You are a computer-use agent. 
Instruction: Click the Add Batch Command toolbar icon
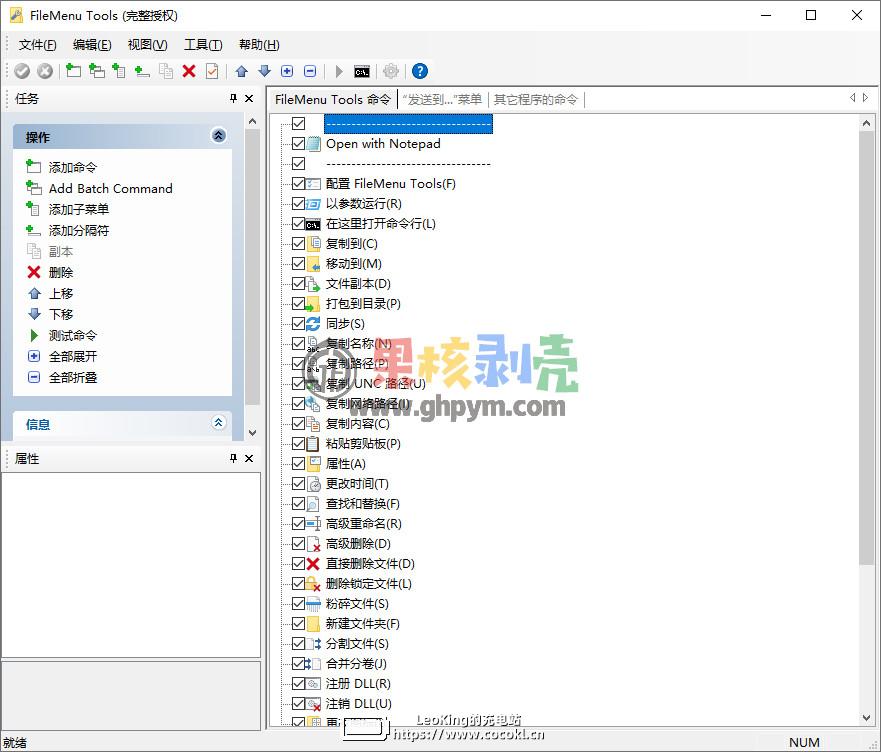[97, 71]
